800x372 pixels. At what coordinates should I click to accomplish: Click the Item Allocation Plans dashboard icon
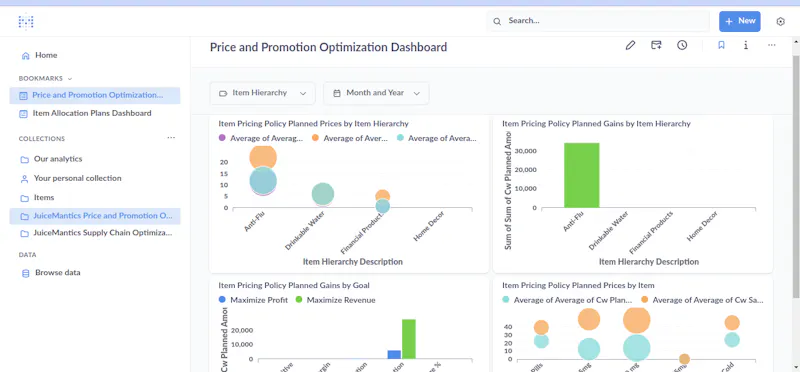(x=23, y=114)
